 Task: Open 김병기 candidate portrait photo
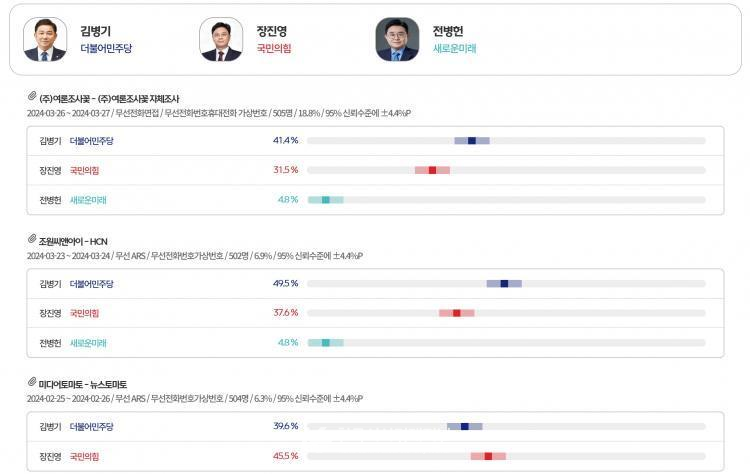tap(45, 40)
